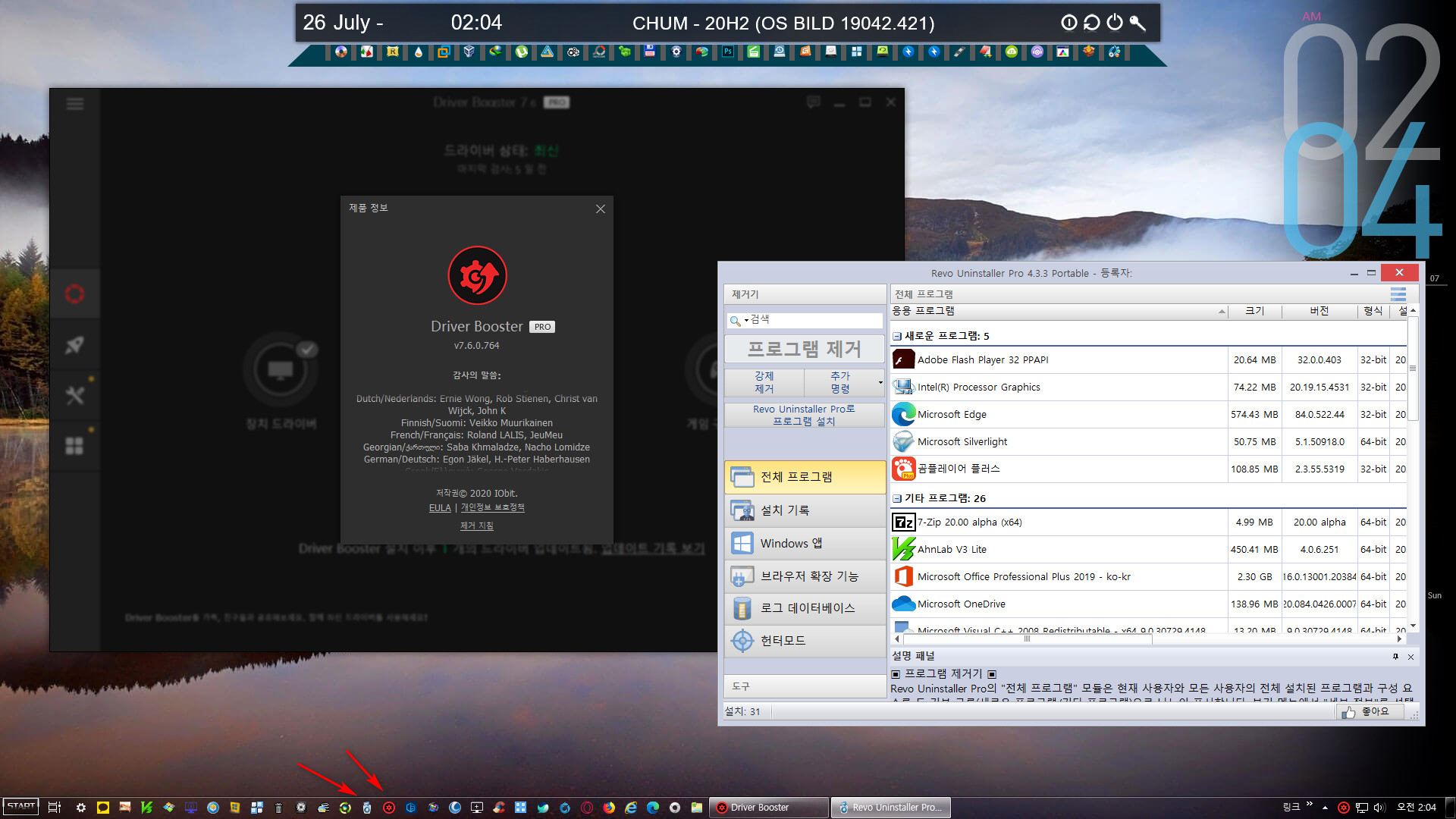Open the recycle bin icon on the taskbar
The height and width of the screenshot is (819, 1456).
[278, 808]
